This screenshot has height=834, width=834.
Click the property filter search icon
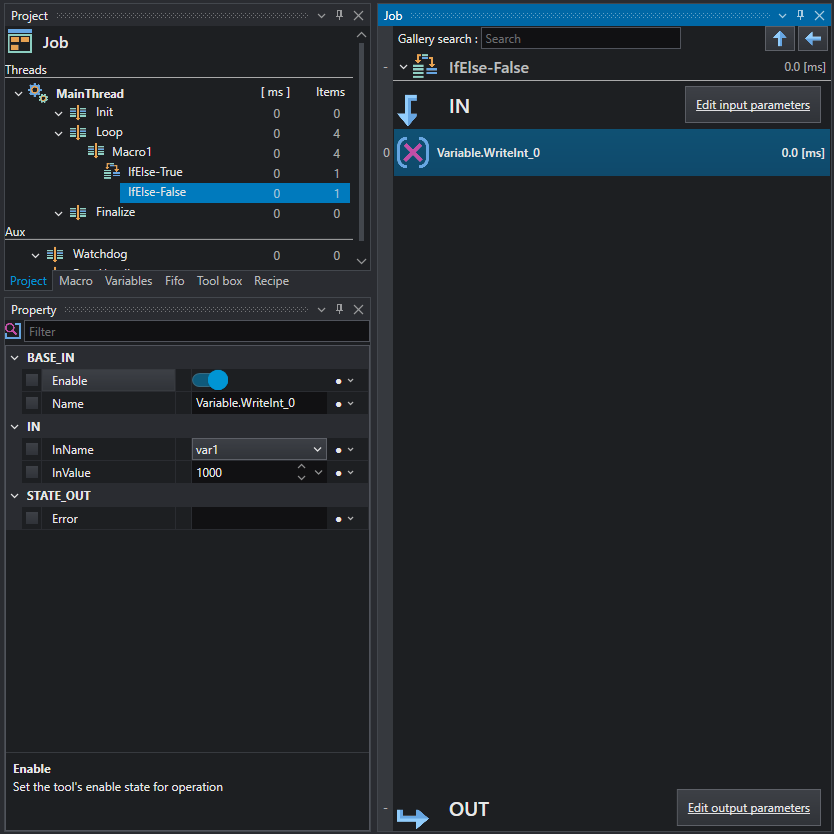click(13, 331)
